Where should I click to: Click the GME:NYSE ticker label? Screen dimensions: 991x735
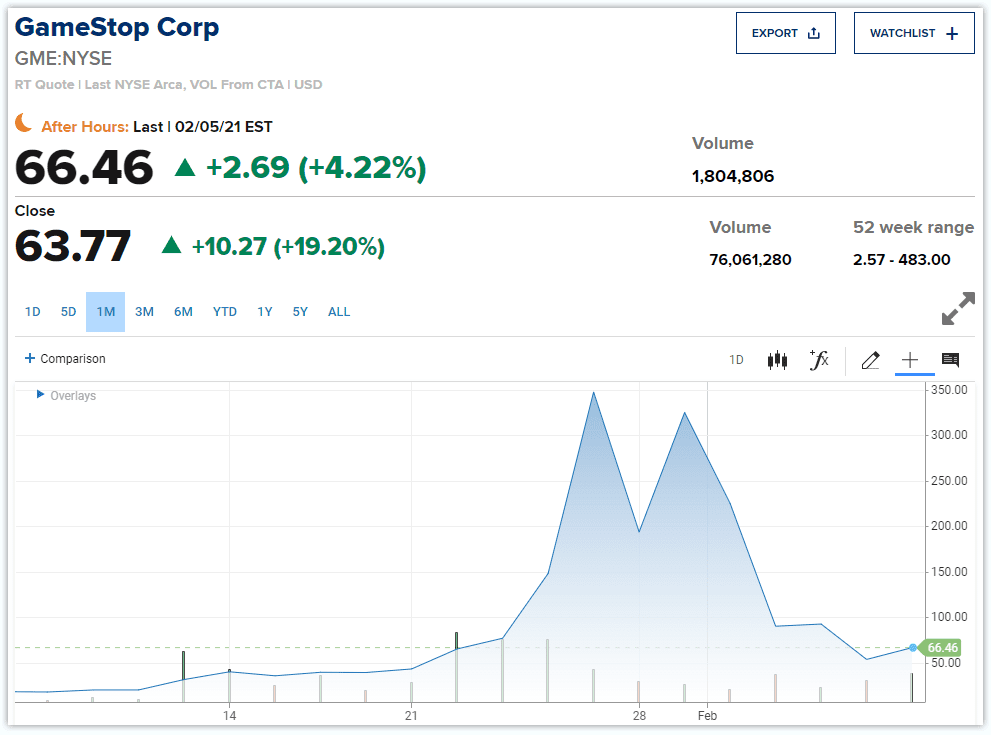63,59
